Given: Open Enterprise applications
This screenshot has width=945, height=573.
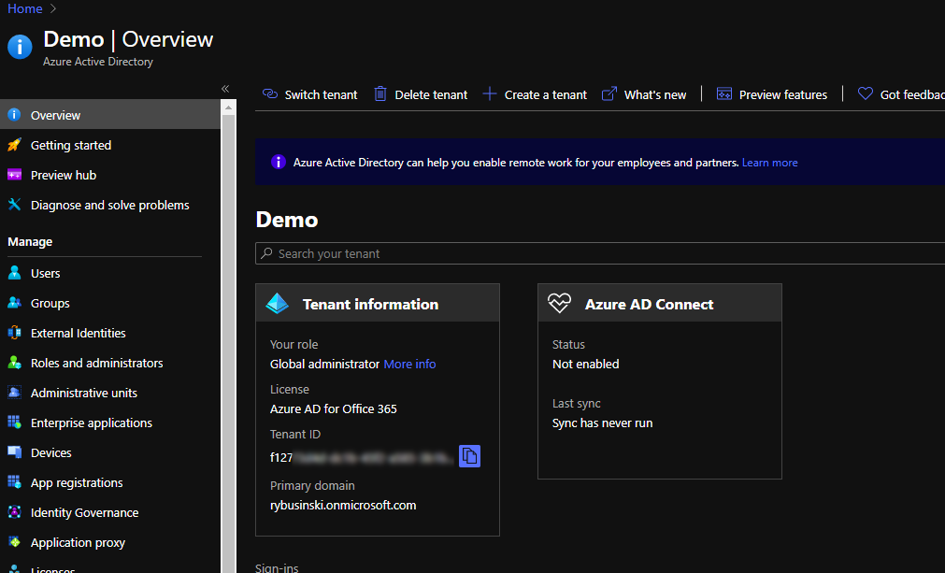Looking at the screenshot, I should pos(91,423).
